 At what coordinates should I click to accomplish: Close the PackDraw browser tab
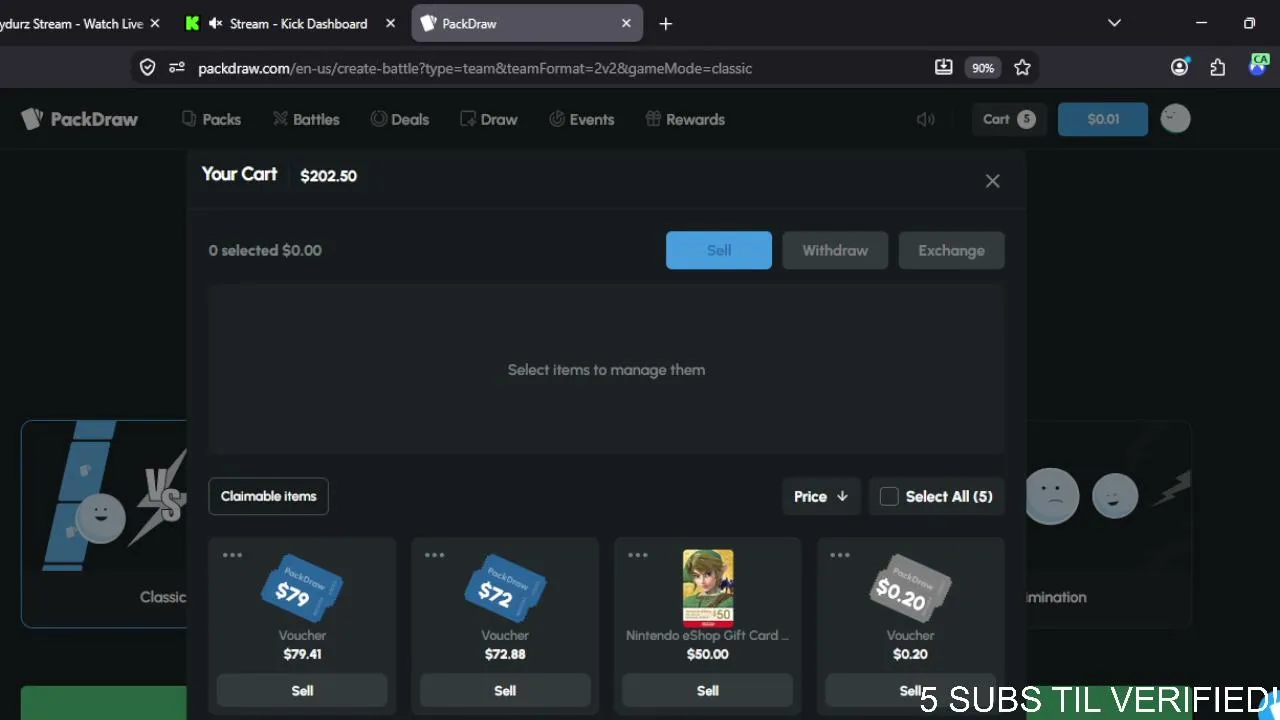click(x=626, y=23)
